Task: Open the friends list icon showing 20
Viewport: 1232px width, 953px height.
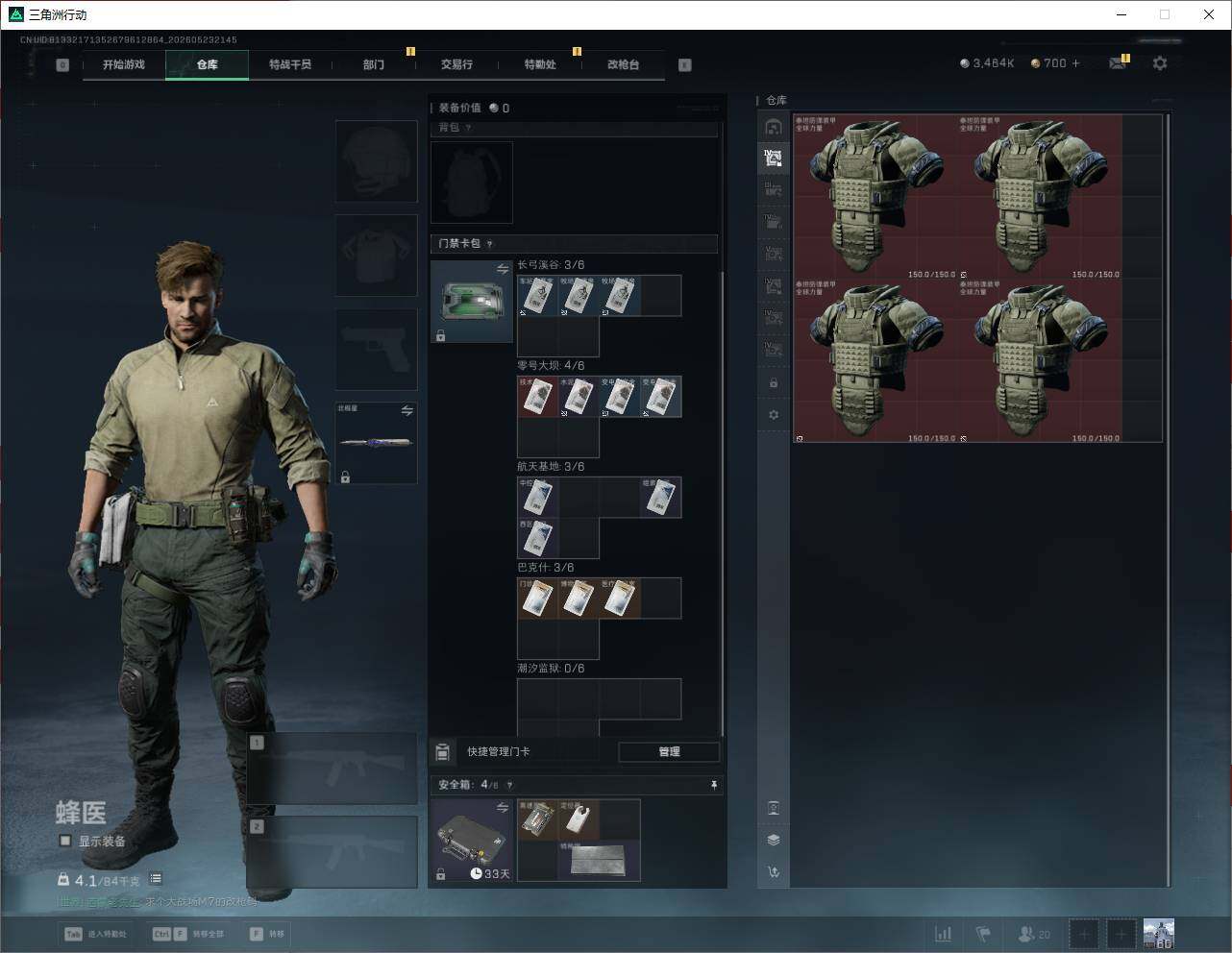Action: [1034, 934]
